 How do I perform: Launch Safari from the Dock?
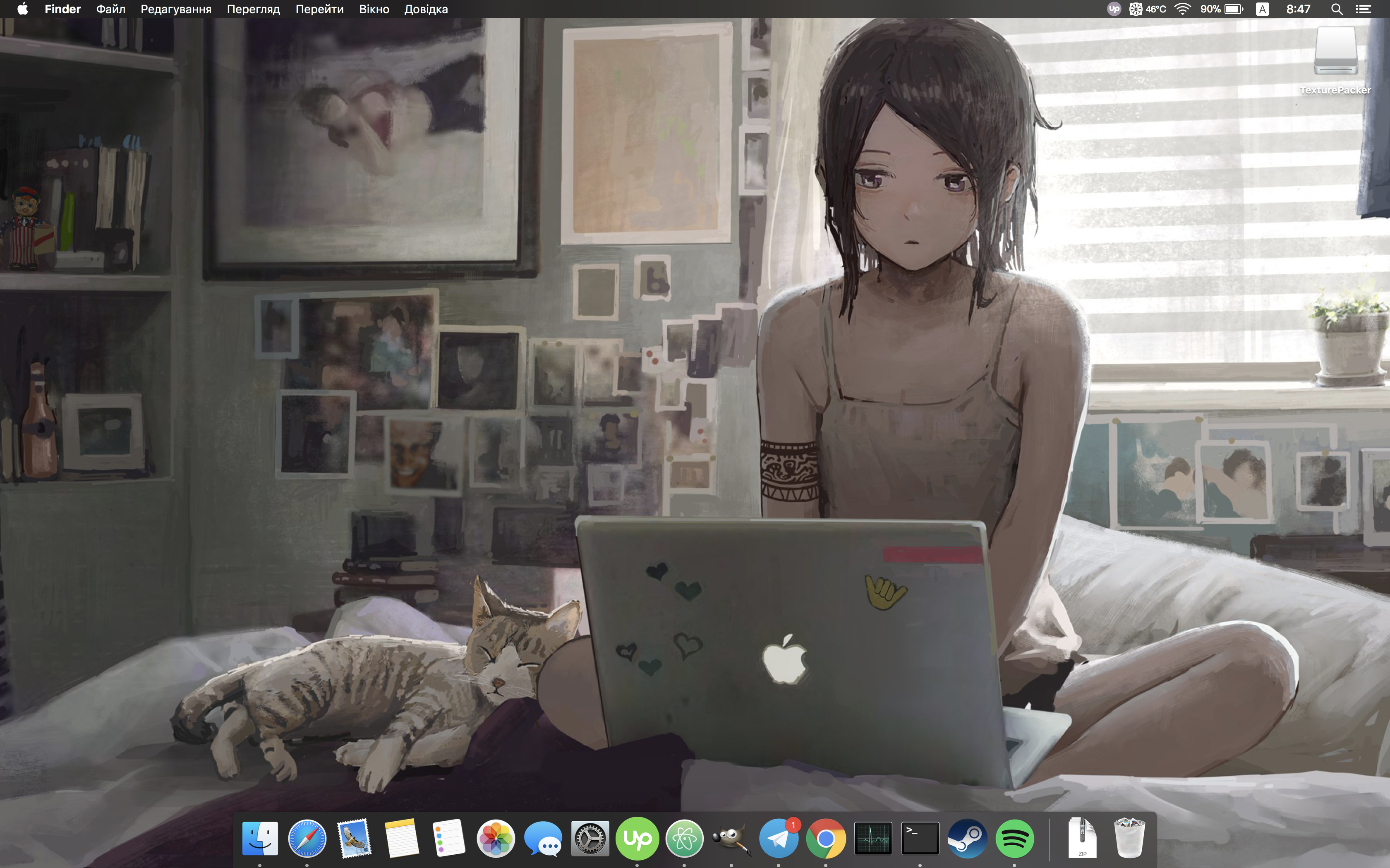[307, 838]
